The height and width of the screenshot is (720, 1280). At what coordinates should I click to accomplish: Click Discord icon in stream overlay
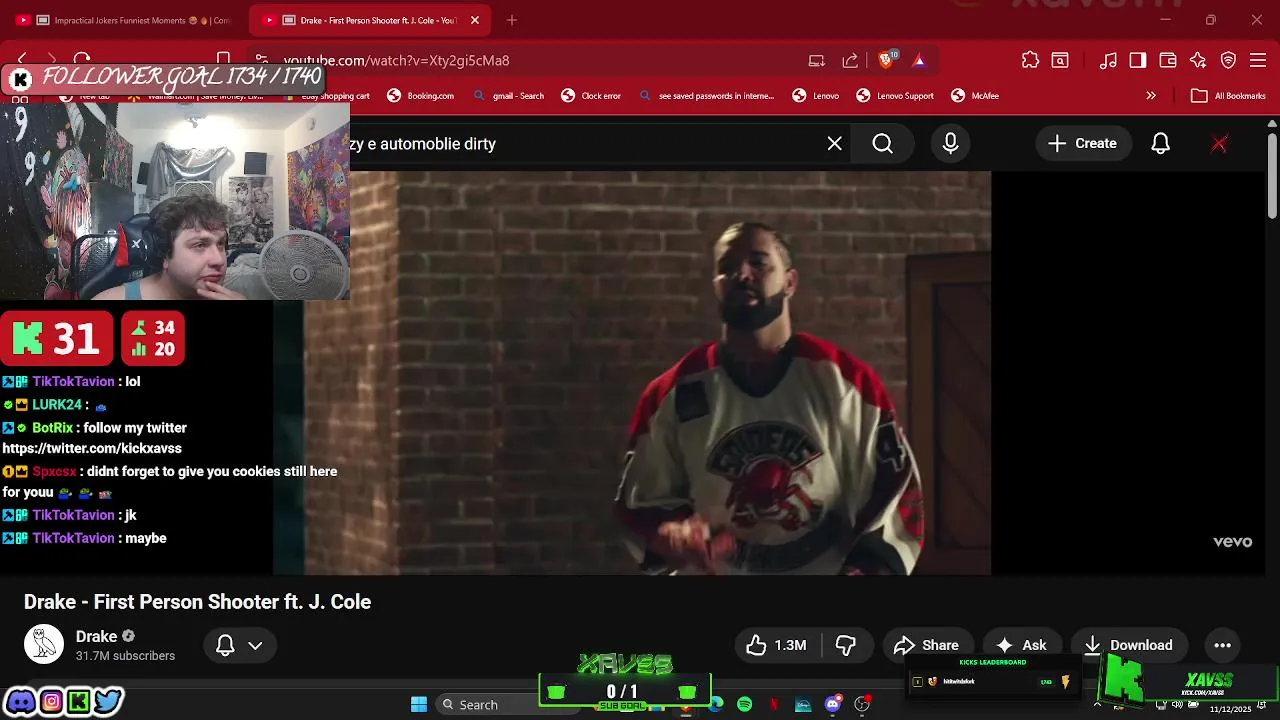click(x=20, y=701)
